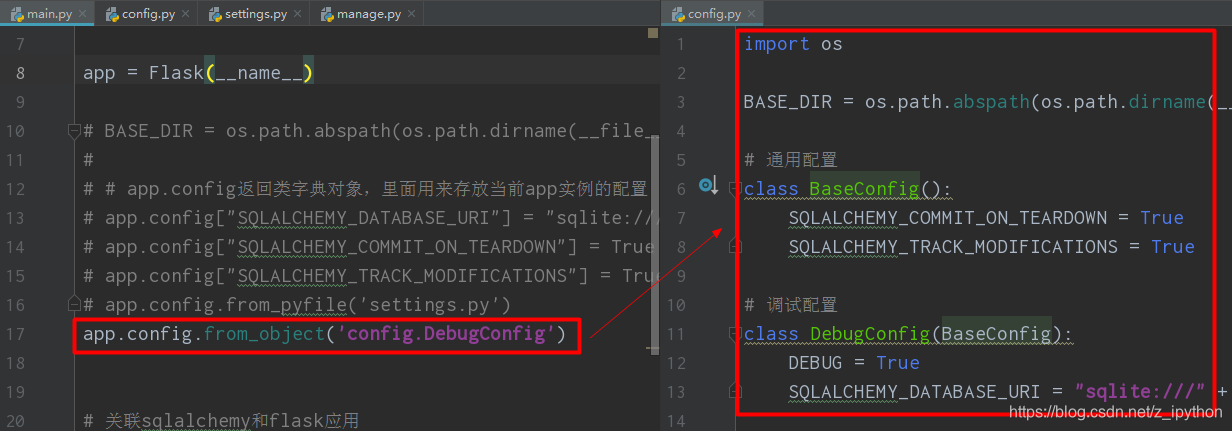This screenshot has width=1232, height=431.
Task: Click the BaseConfig class name on line 6
Action: [864, 188]
